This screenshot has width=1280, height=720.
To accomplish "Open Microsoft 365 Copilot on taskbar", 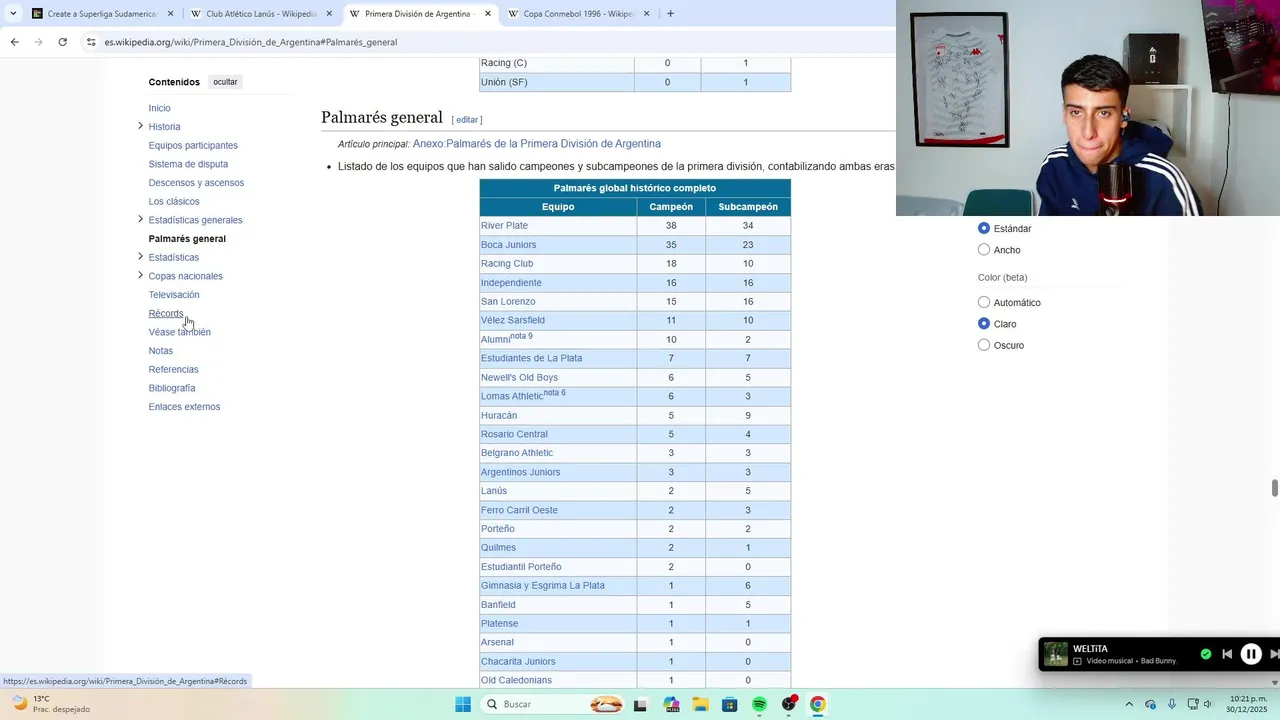I will point(671,704).
